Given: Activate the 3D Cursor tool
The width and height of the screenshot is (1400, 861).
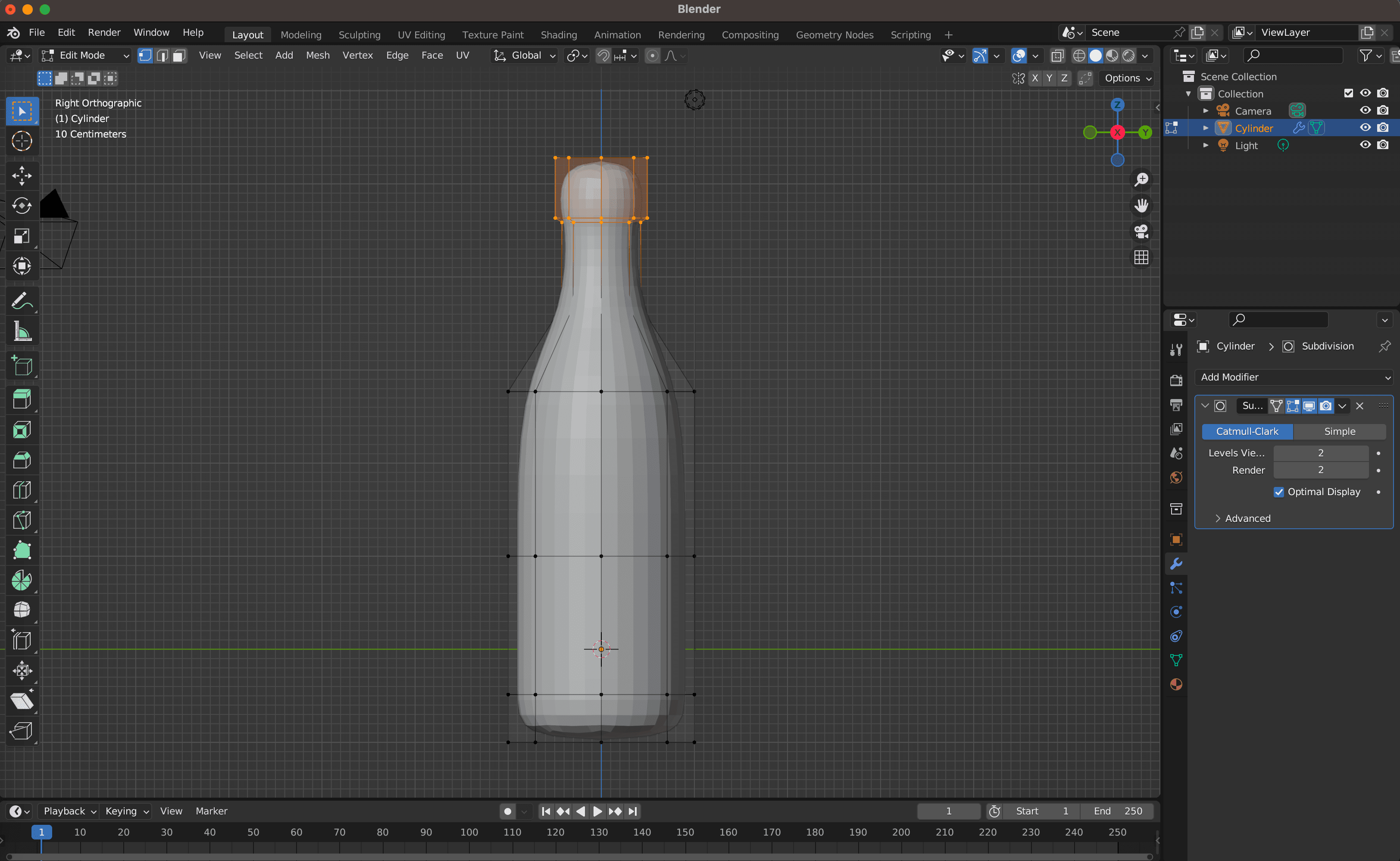Looking at the screenshot, I should [22, 141].
